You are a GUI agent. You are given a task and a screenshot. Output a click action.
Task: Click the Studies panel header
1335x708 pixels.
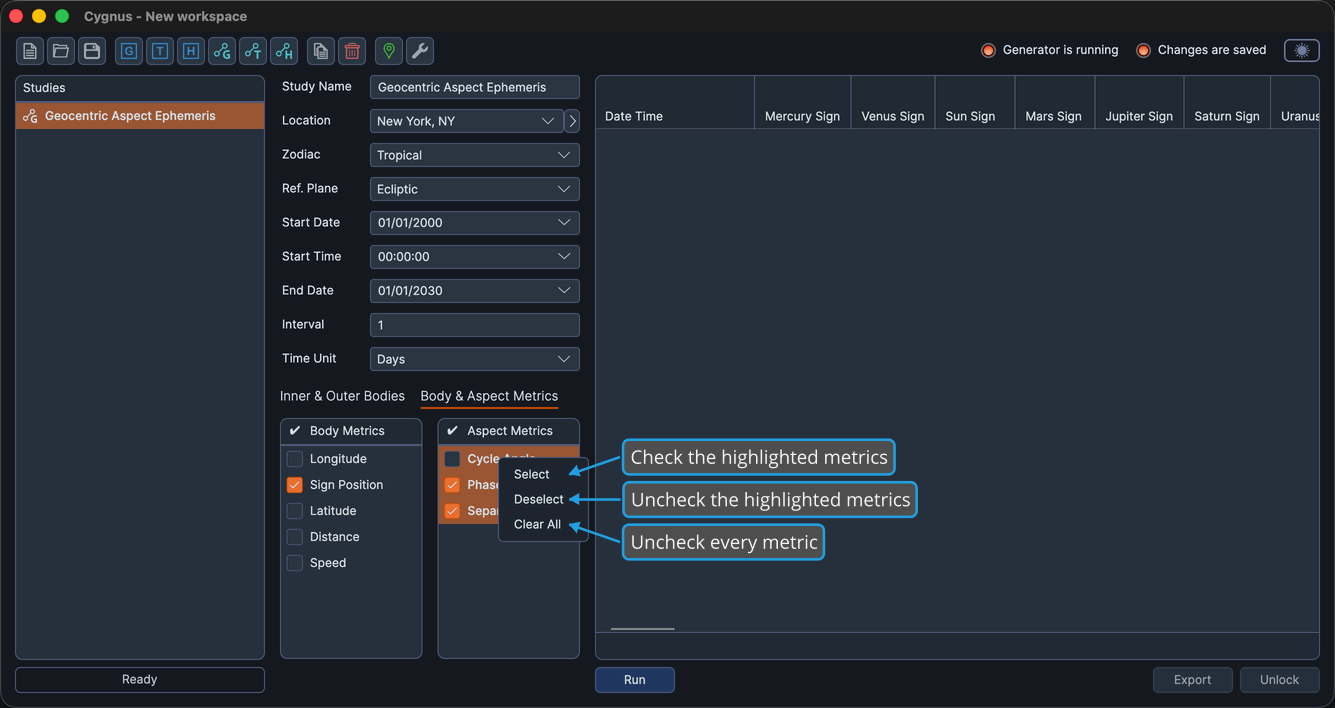140,88
